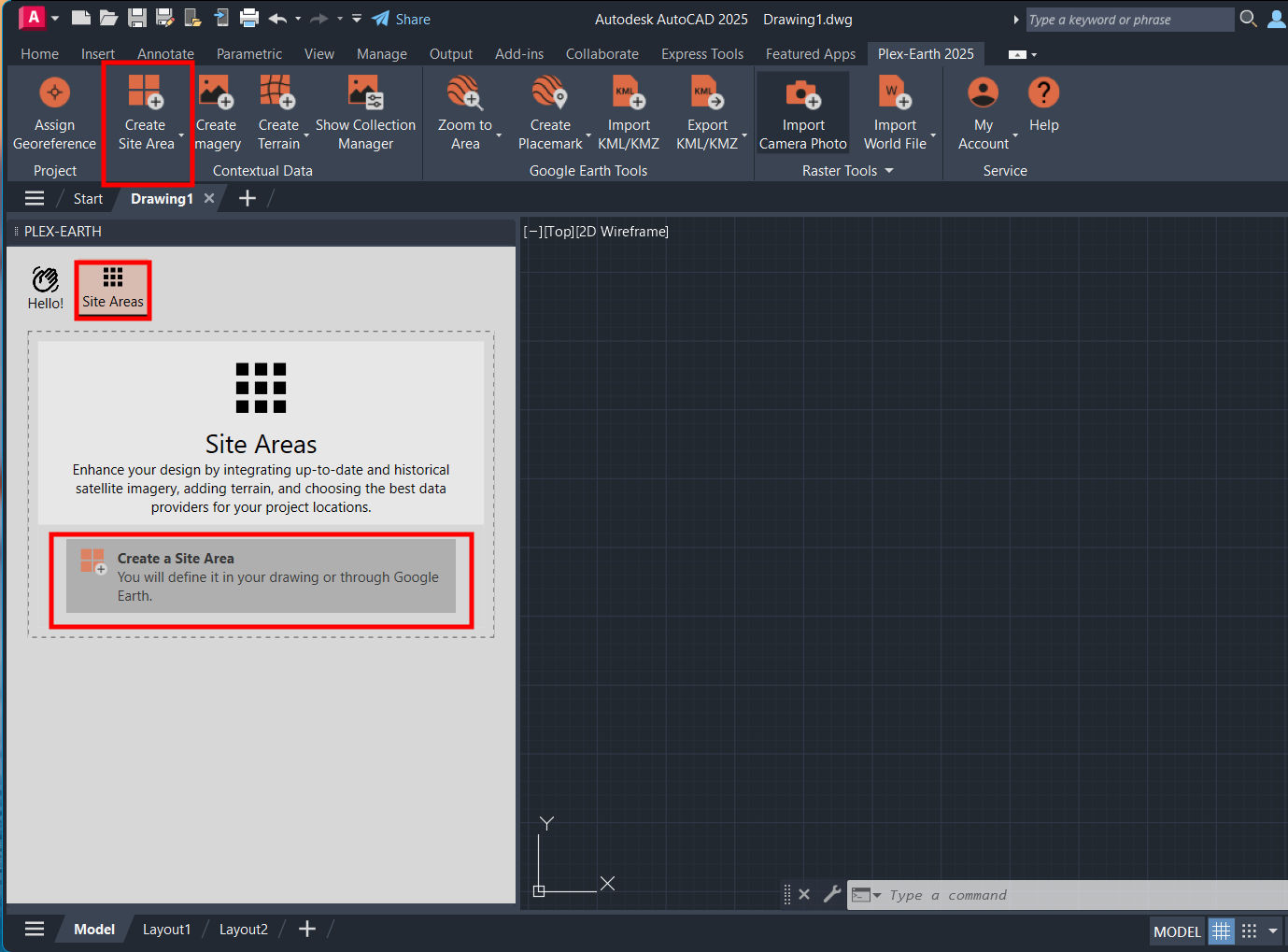1288x952 pixels.
Task: Add a new drawing tab with plus
Action: click(248, 198)
